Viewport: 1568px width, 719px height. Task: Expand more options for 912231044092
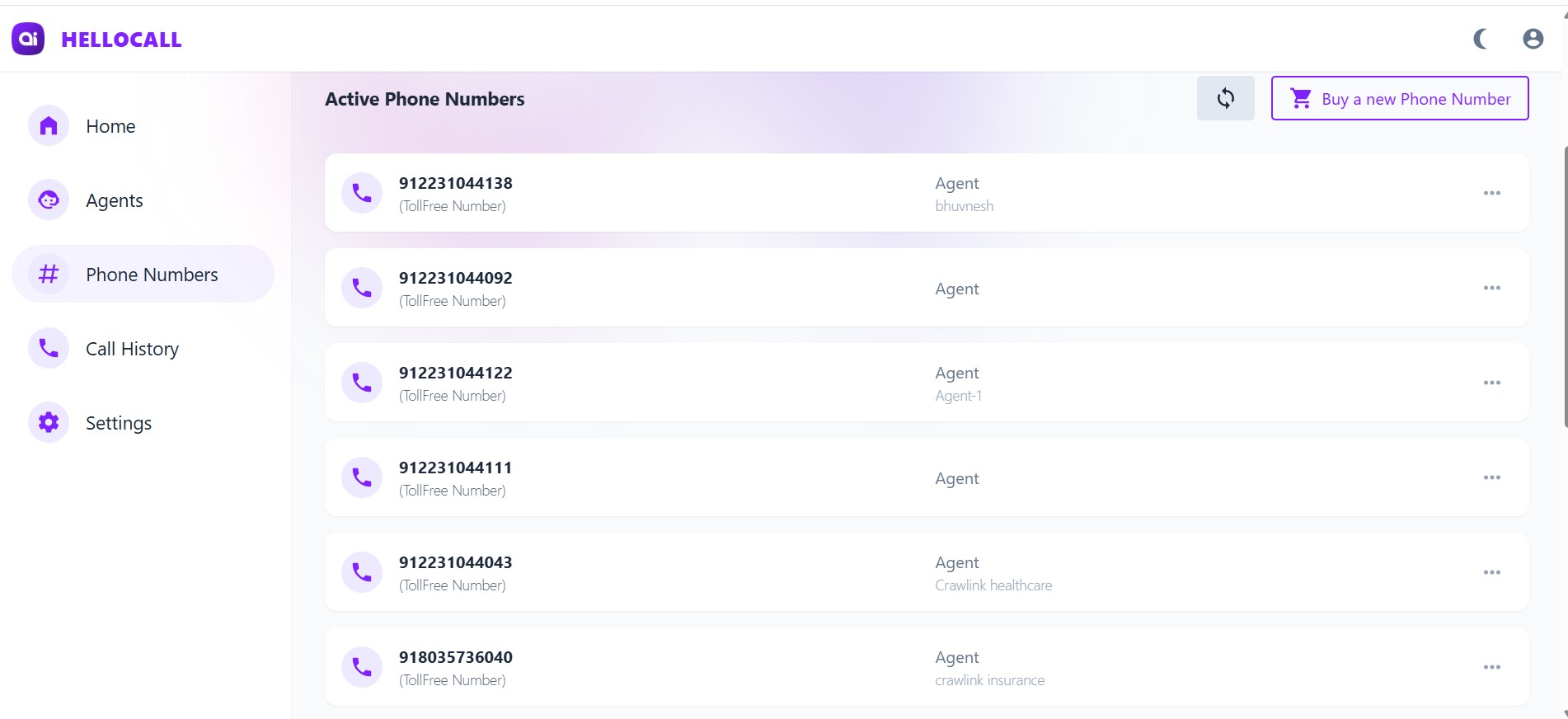pos(1491,288)
